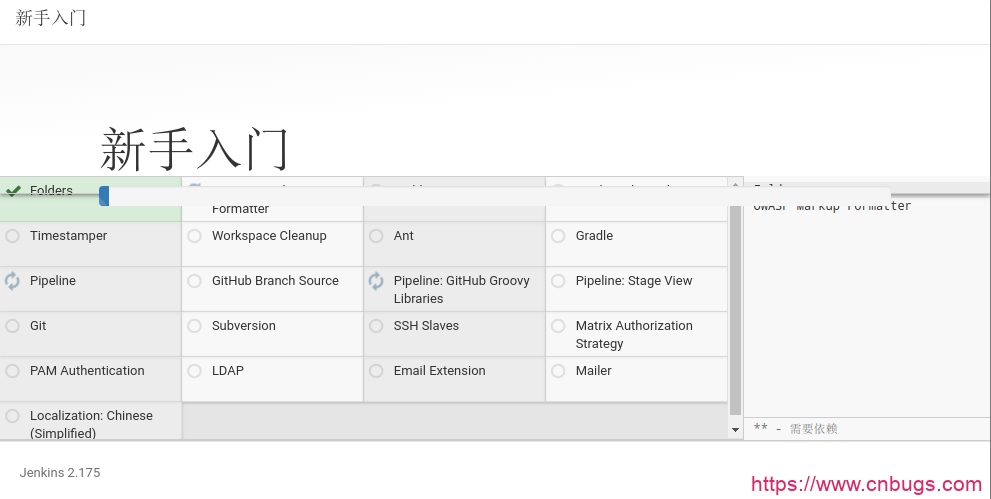Open the www.cnbugs.com link
Screen dimensions: 991x499
click(866, 485)
